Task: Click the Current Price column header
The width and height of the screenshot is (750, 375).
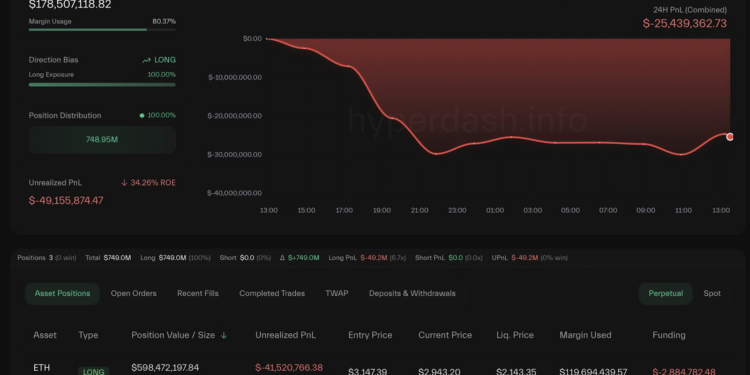Action: 445,335
